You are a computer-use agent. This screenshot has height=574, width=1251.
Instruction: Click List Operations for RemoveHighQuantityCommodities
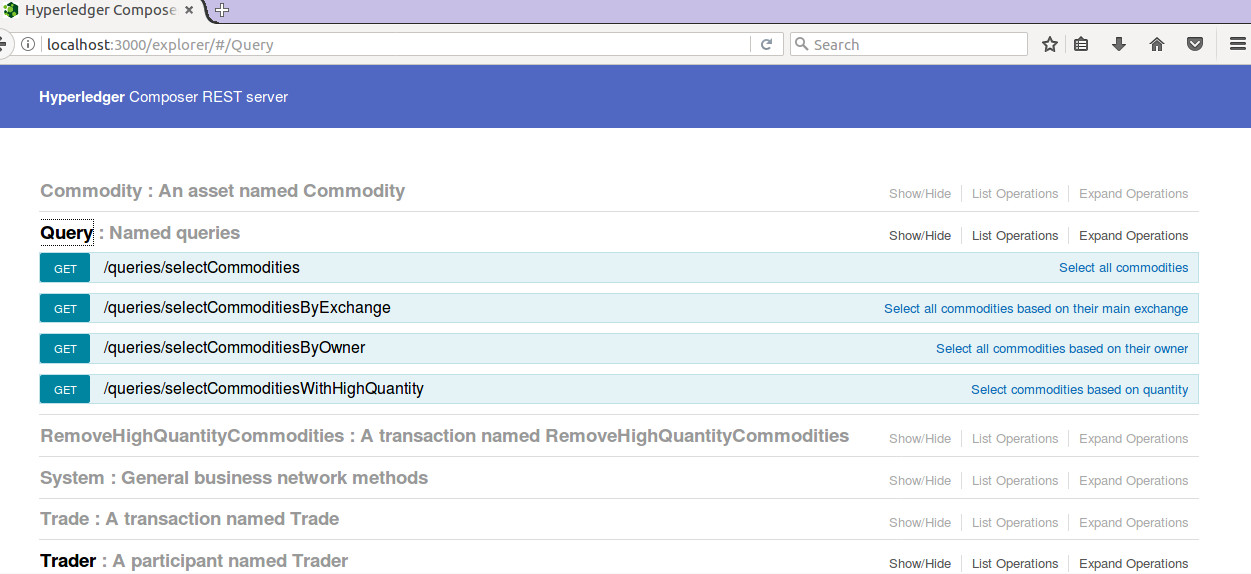click(x=1015, y=439)
